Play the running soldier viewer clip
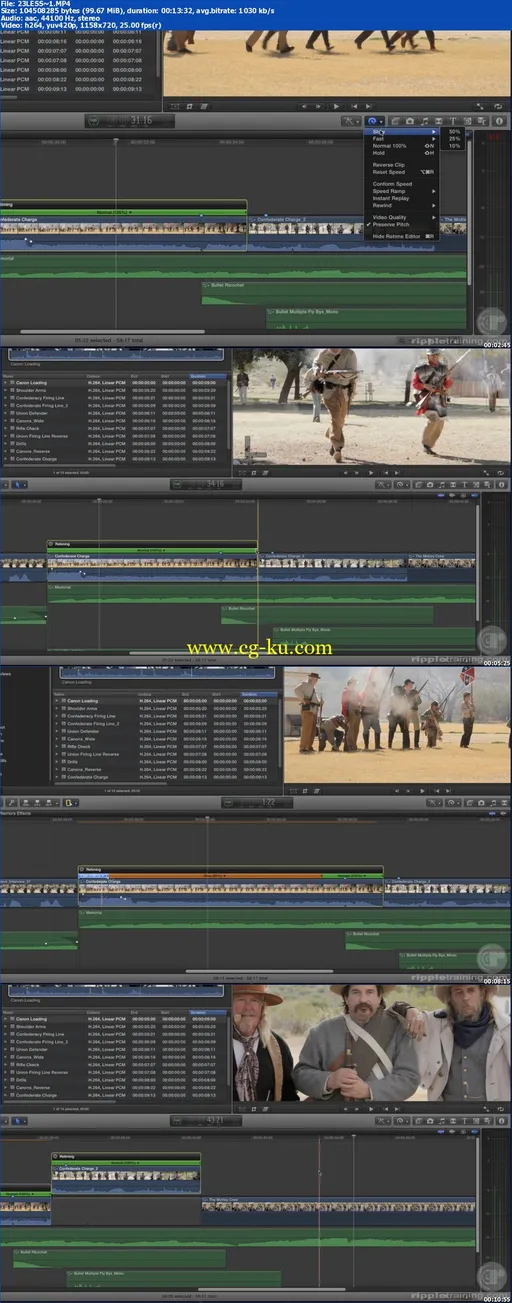The height and width of the screenshot is (1303, 512). click(370, 472)
